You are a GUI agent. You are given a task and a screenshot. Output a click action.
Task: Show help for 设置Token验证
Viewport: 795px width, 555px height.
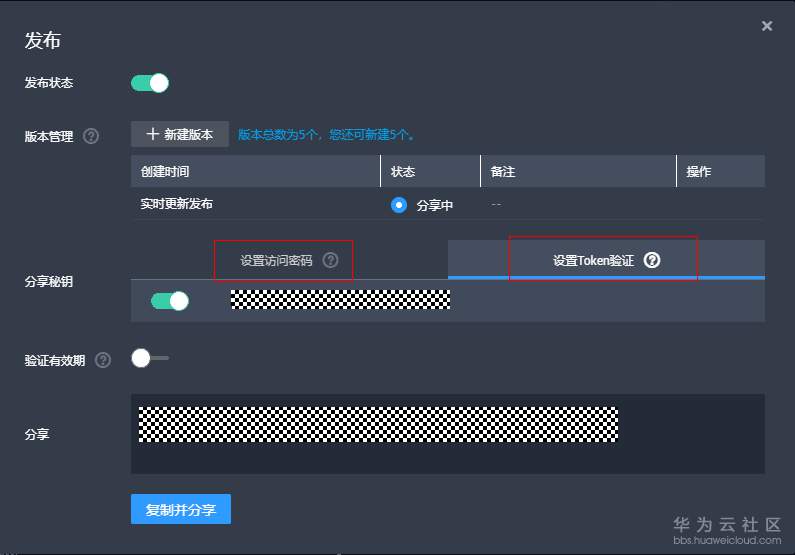(652, 261)
